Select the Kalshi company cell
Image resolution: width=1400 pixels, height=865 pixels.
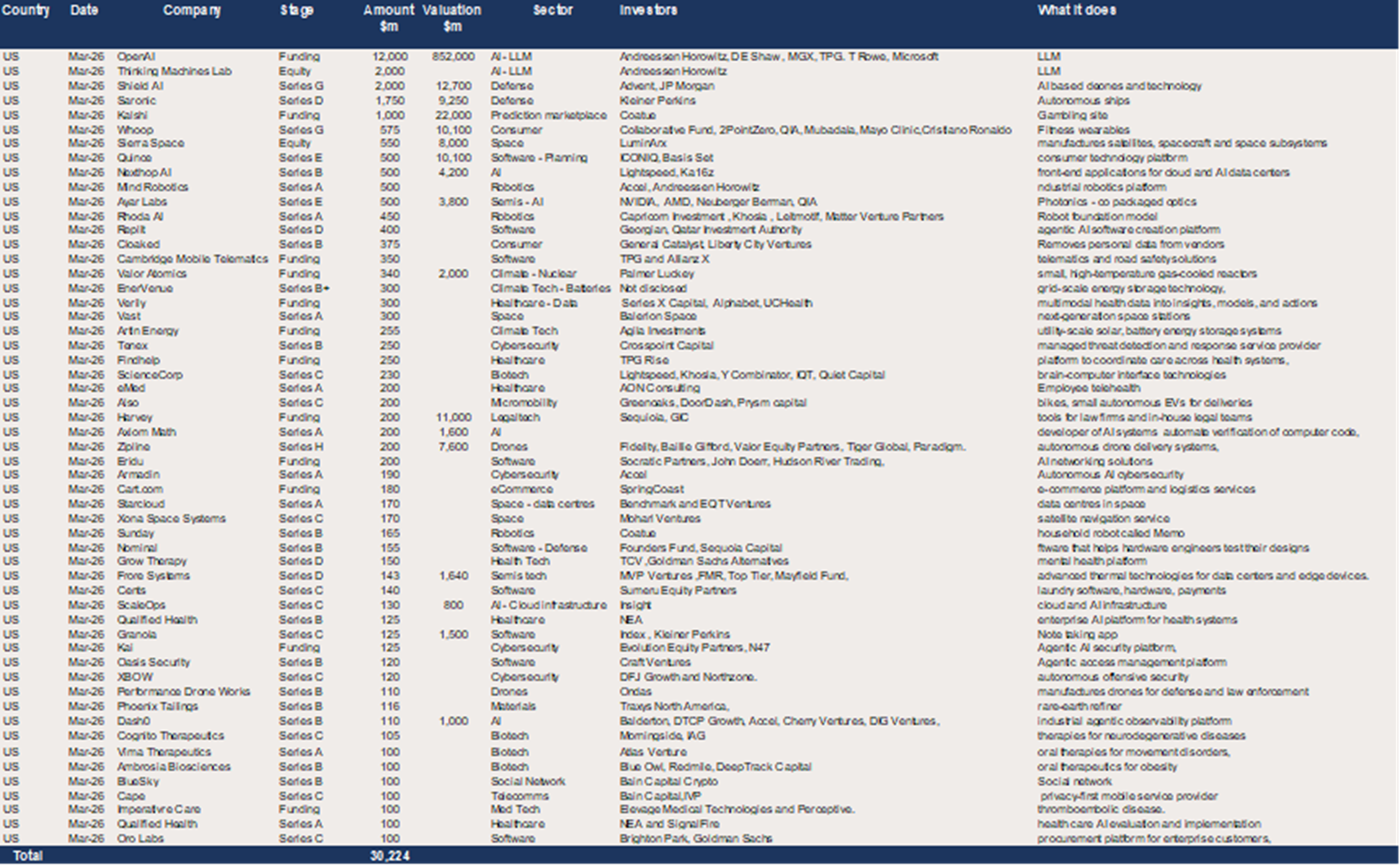[132, 116]
